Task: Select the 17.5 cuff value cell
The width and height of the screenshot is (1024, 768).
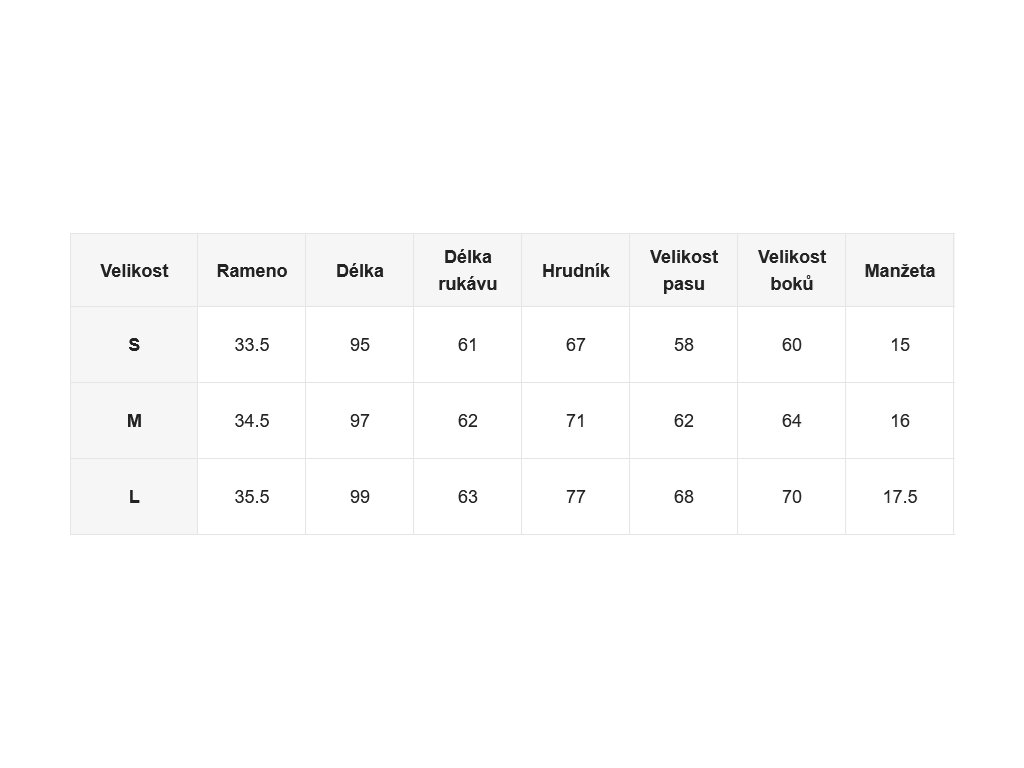Action: 900,497
